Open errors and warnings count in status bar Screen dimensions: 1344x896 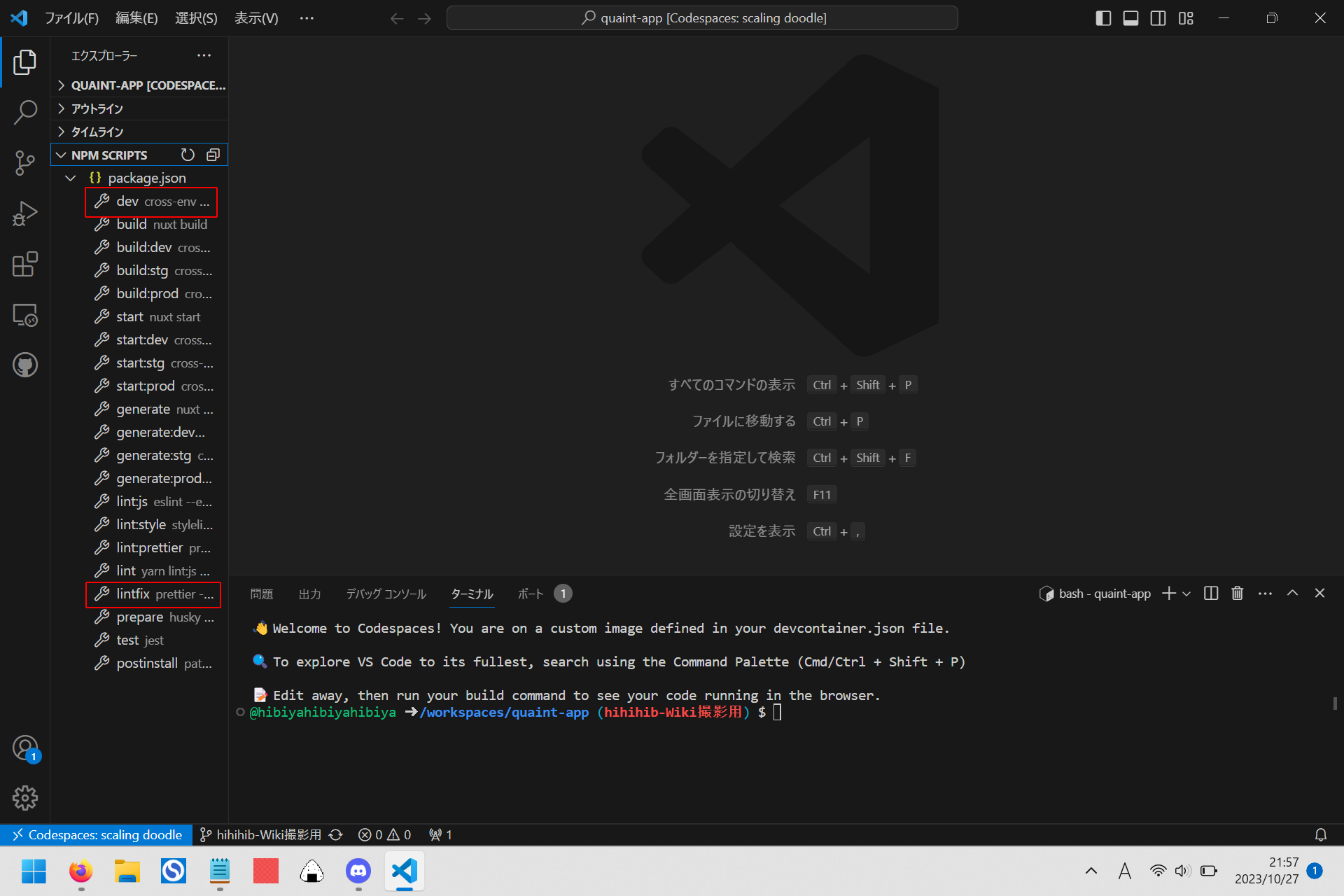tap(384, 834)
